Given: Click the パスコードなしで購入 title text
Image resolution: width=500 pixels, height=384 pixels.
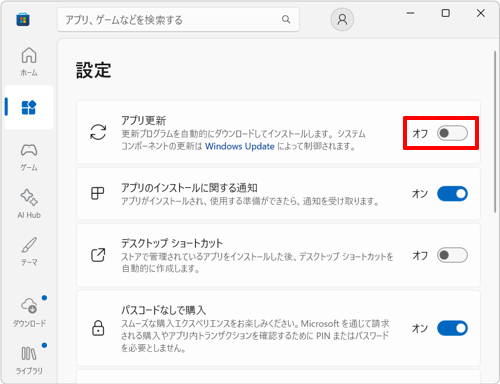Looking at the screenshot, I should pyautogui.click(x=163, y=310).
